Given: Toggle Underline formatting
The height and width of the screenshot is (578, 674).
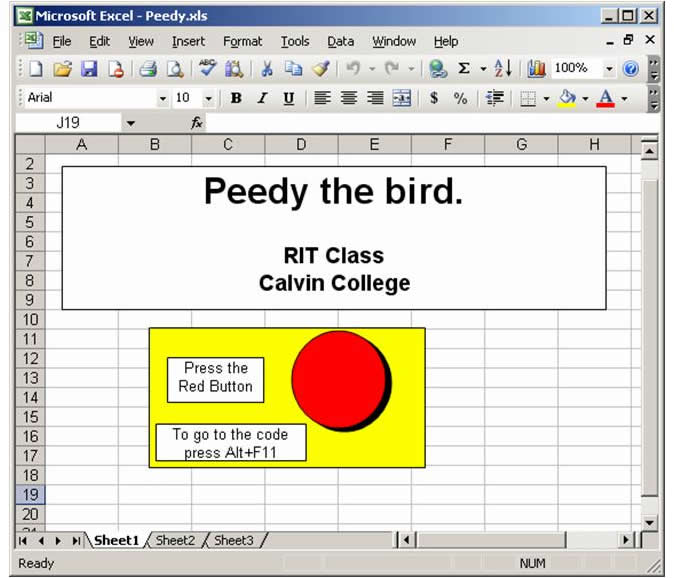Looking at the screenshot, I should [288, 98].
